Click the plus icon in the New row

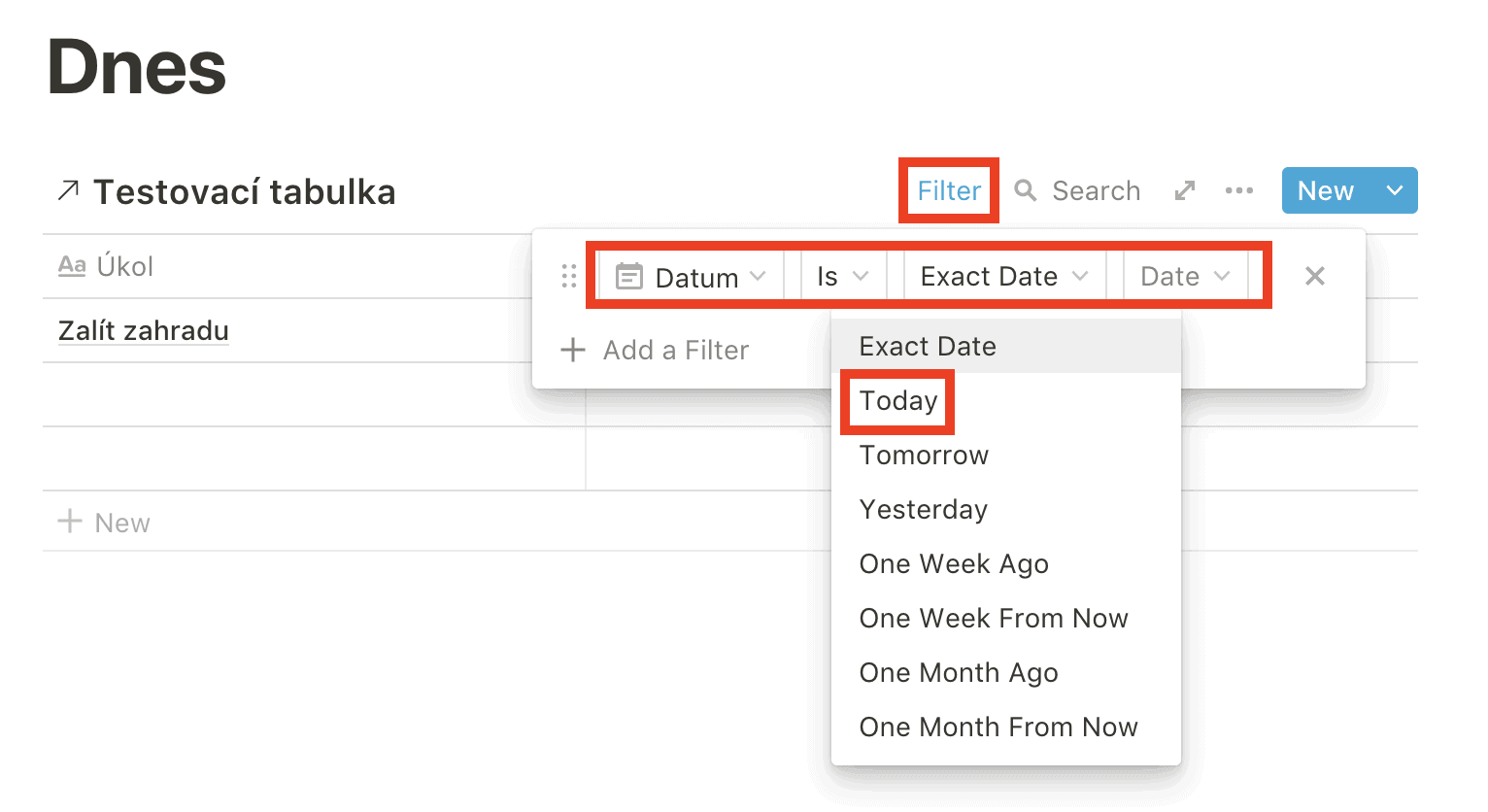coord(70,522)
